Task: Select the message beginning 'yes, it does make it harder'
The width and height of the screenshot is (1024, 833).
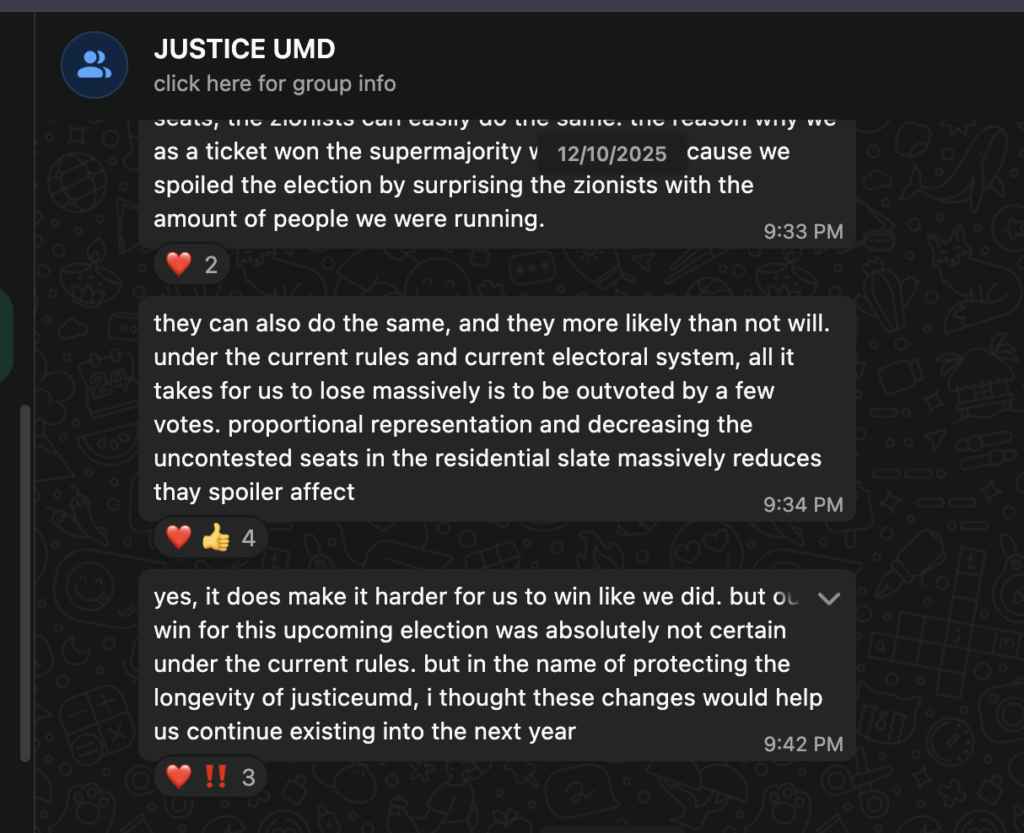Action: (480, 665)
